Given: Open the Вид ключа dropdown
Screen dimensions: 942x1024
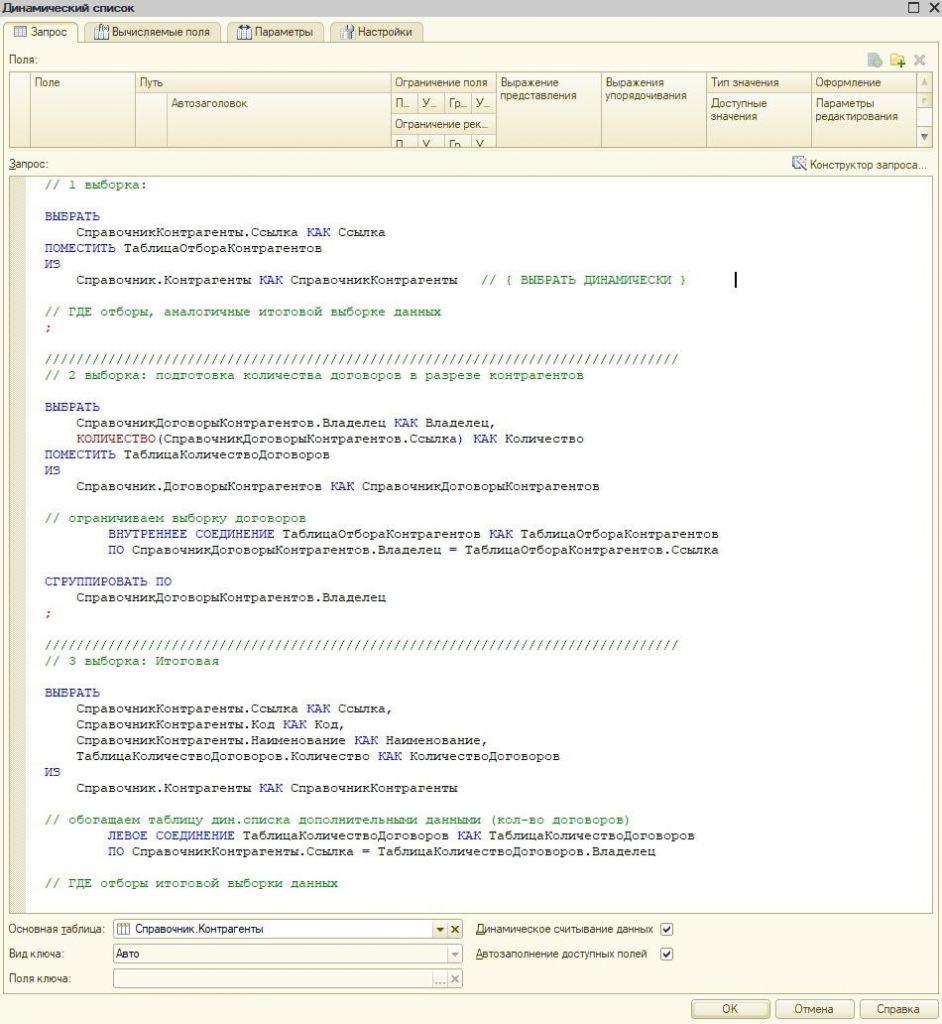Looking at the screenshot, I should tap(455, 954).
